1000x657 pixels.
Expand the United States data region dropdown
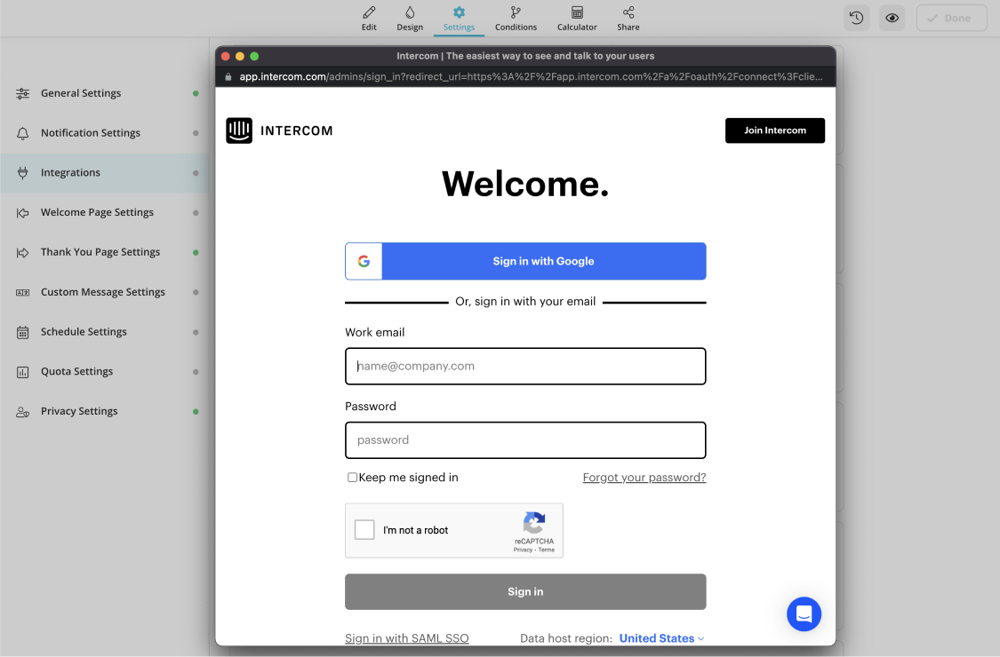[x=661, y=638]
